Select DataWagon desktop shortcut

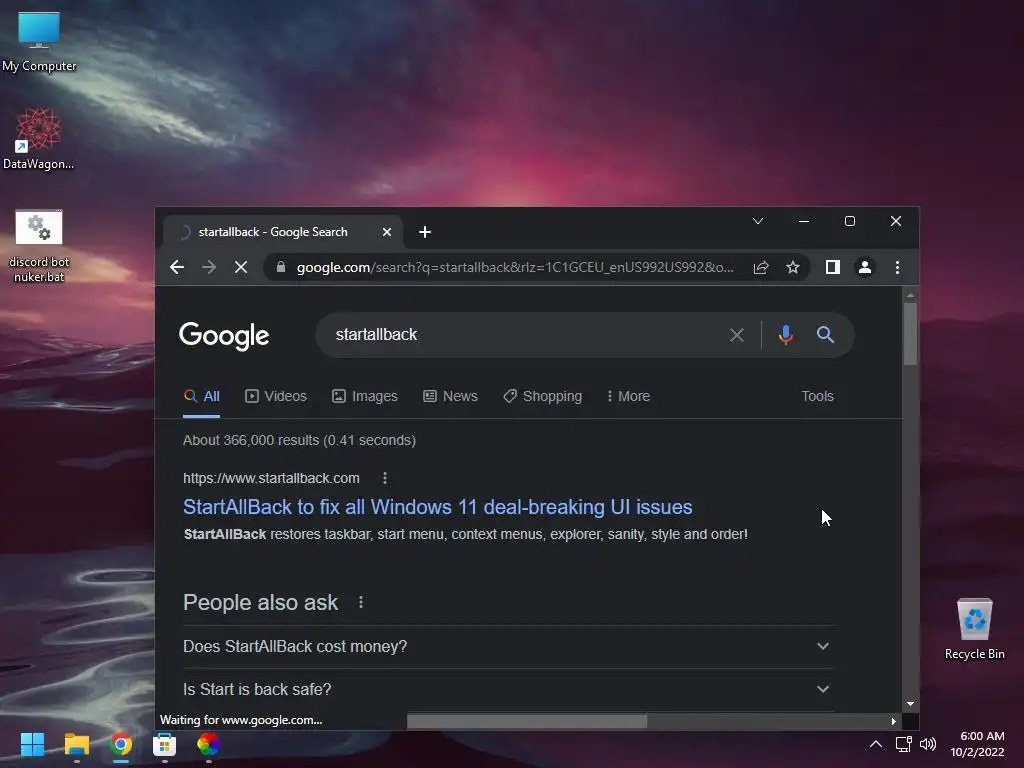point(39,140)
